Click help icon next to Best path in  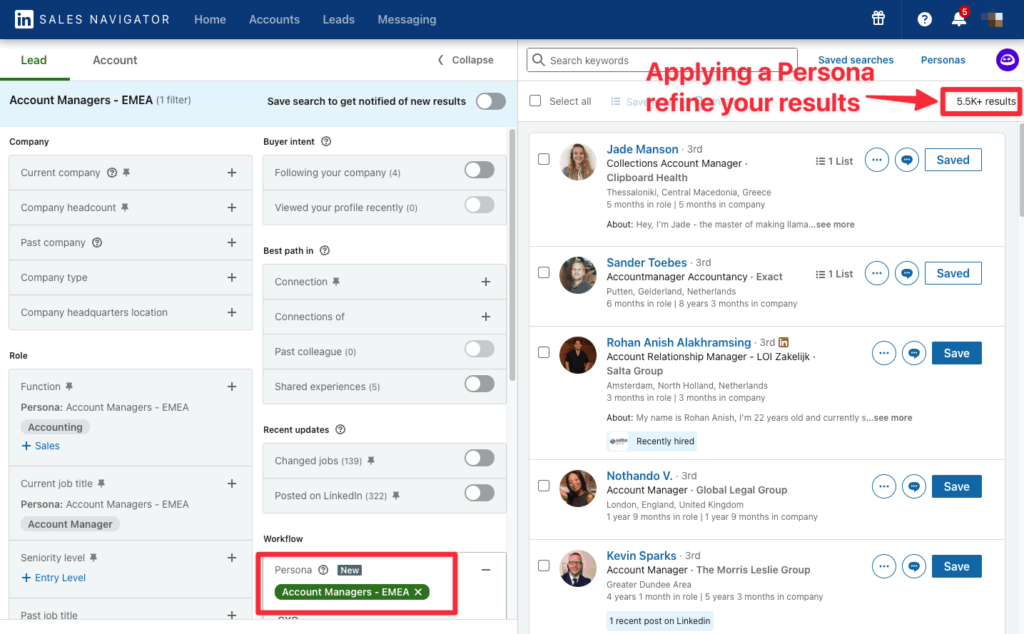pos(325,251)
